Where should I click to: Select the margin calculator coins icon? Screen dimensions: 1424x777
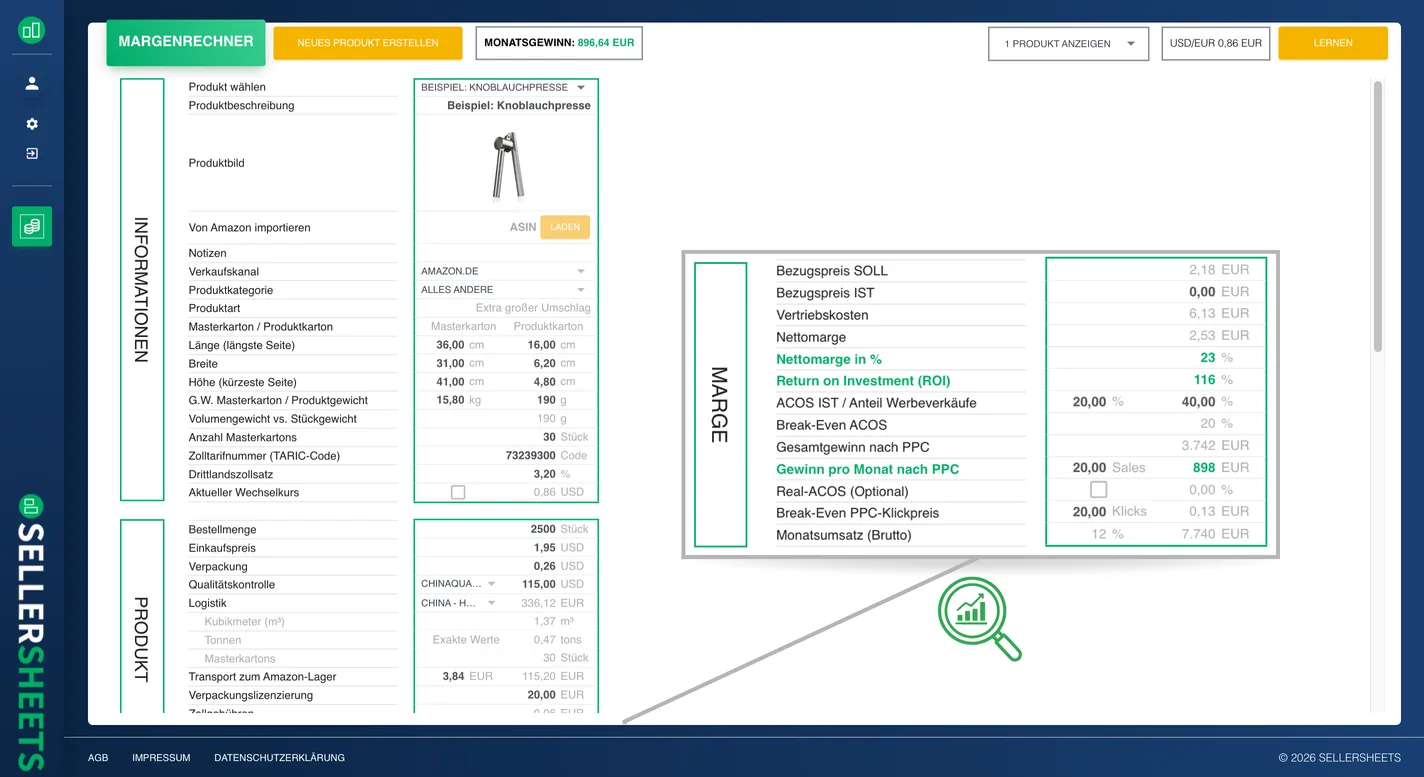(32, 227)
